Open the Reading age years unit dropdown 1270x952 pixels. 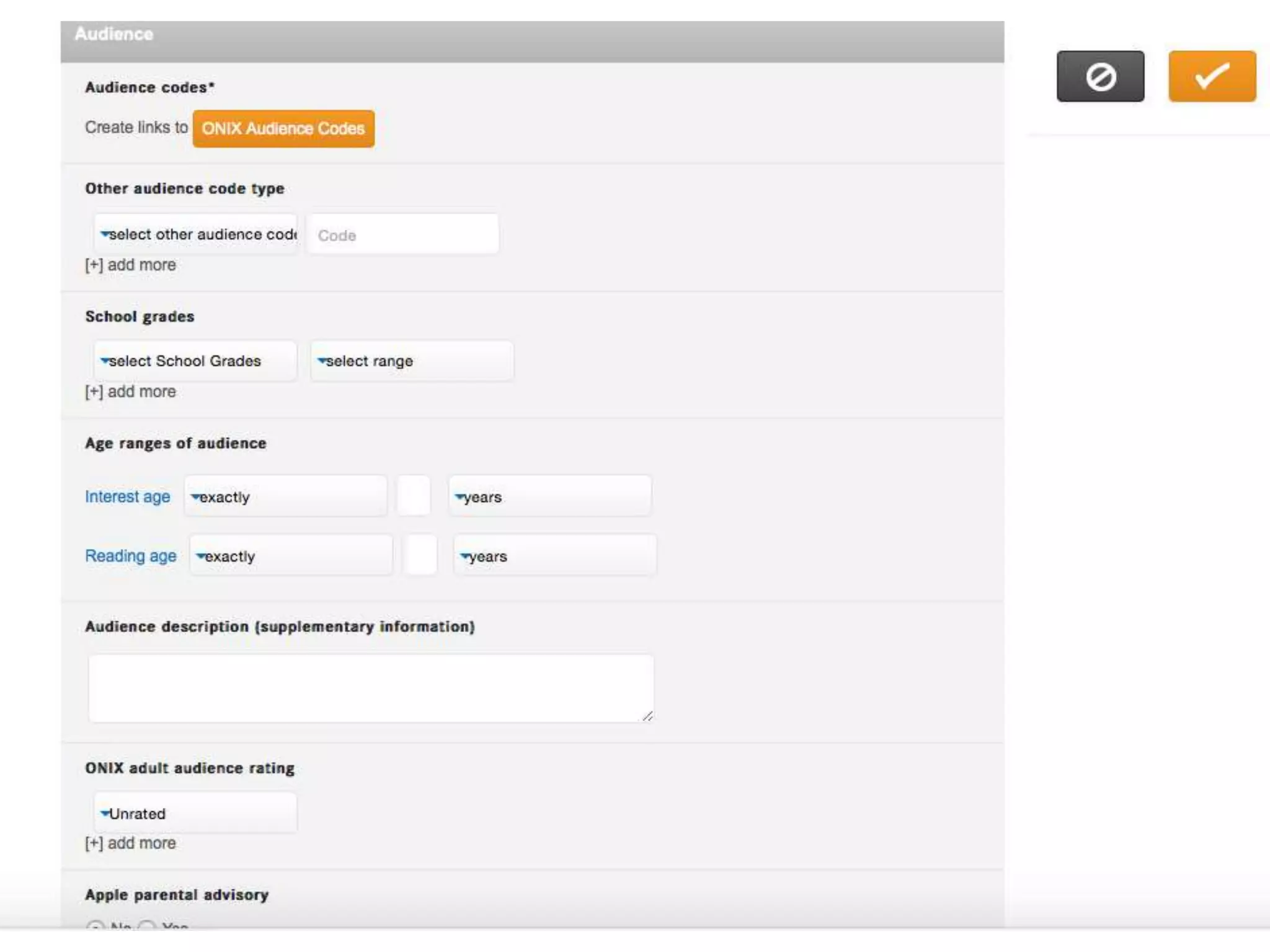pos(555,556)
